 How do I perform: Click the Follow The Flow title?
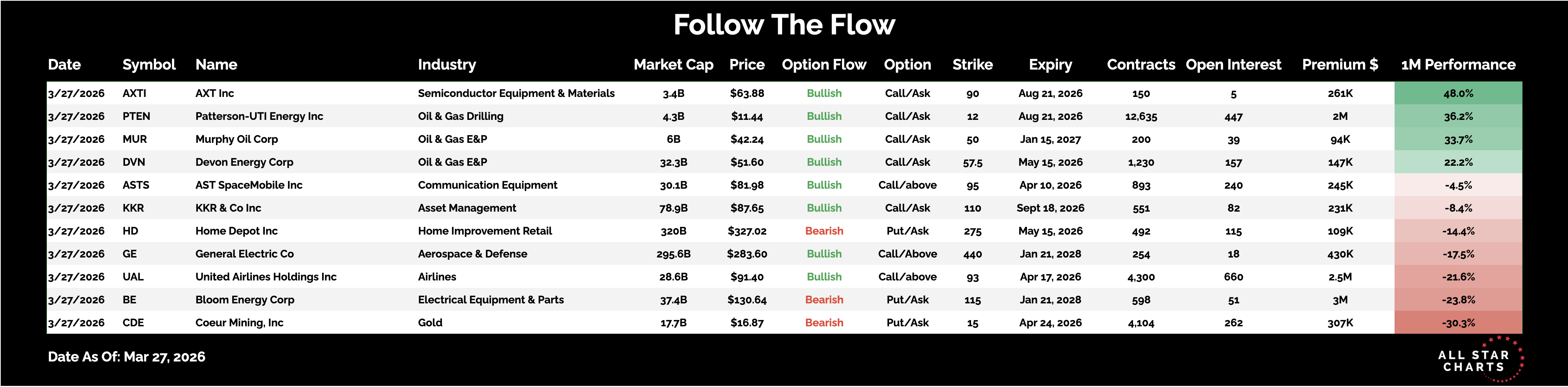pos(784,25)
